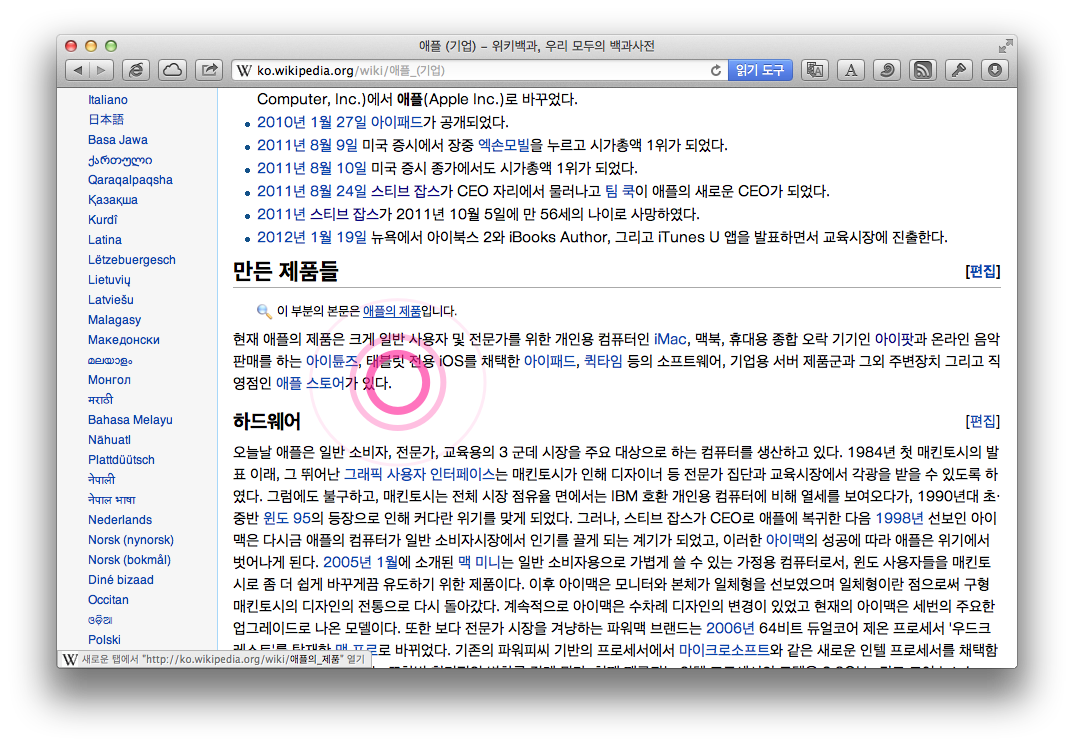Open the 2006년 link
The width and height of the screenshot is (1074, 747).
(730, 628)
